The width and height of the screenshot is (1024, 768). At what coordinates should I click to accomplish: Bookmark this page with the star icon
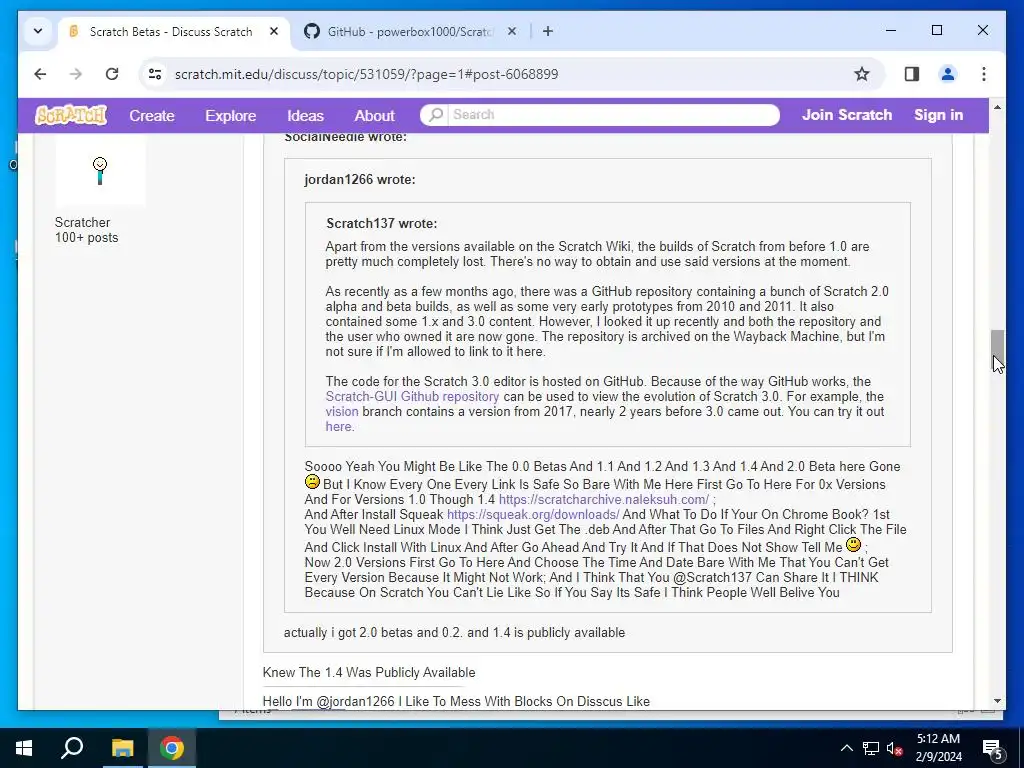(862, 74)
